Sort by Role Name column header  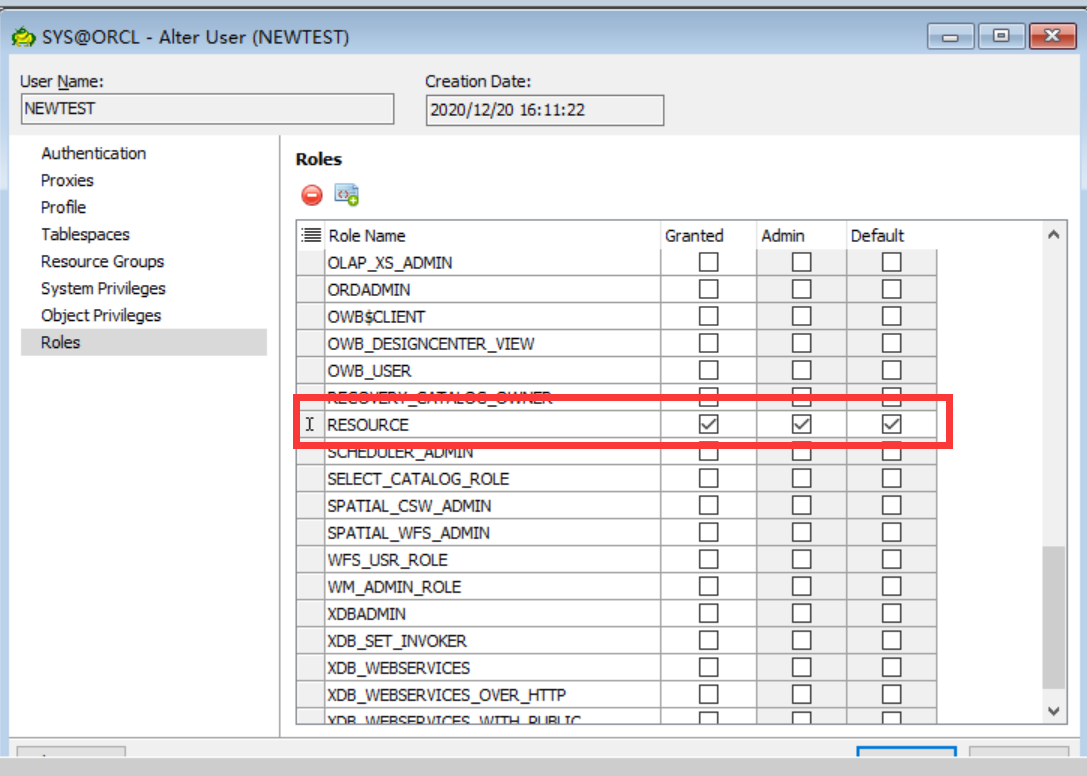tap(492, 236)
